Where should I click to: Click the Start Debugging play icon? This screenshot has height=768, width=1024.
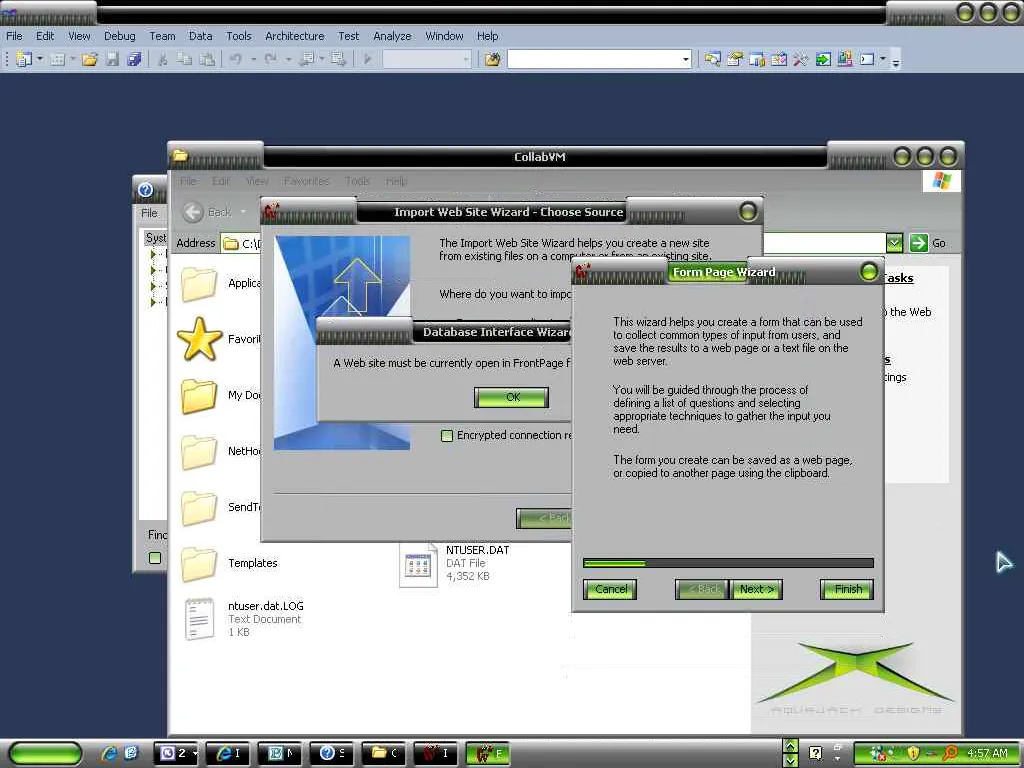(367, 59)
